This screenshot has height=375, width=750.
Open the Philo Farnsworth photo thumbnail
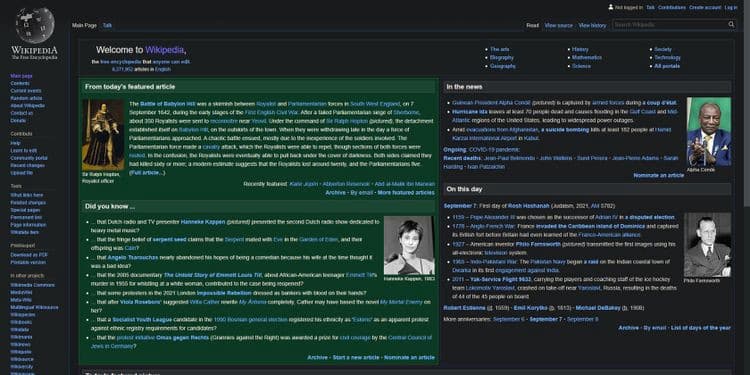(707, 245)
